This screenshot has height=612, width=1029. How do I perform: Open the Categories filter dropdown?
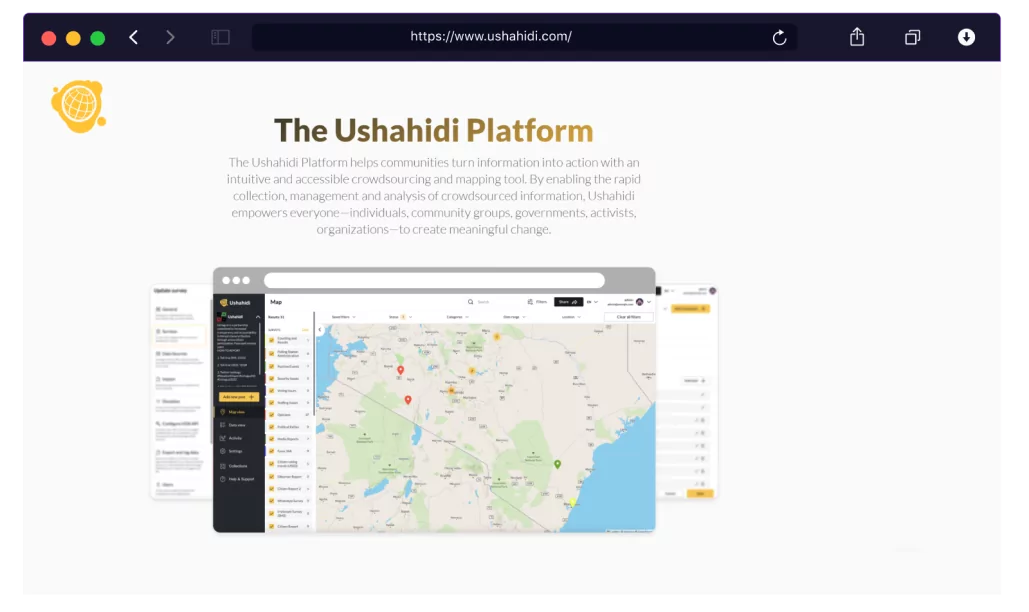pyautogui.click(x=457, y=317)
